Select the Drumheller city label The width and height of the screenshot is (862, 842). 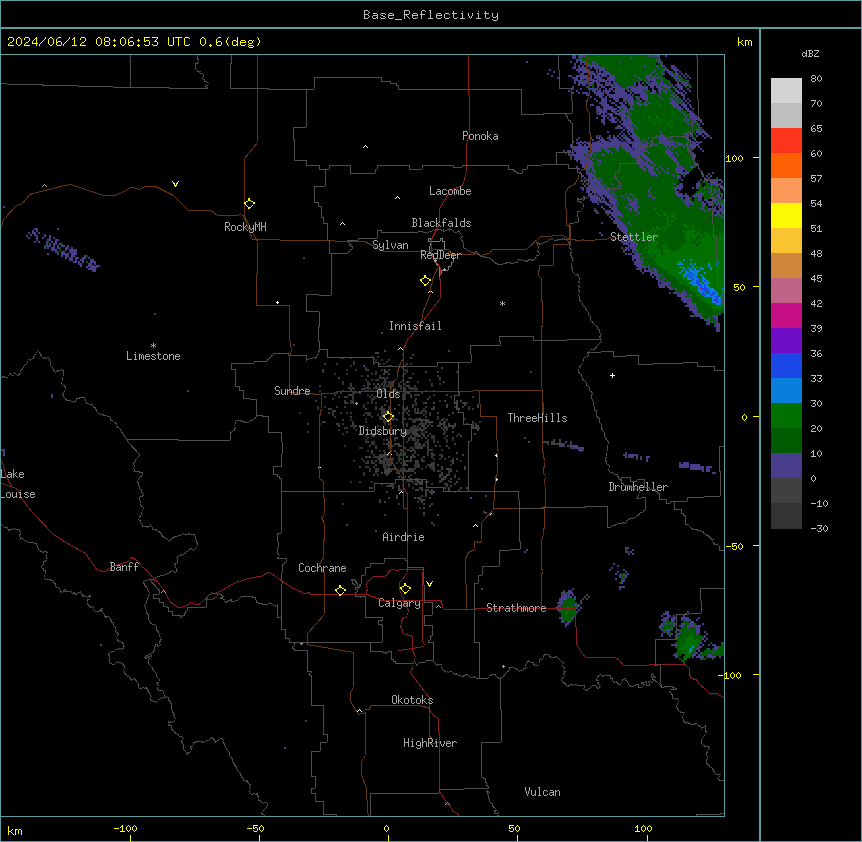point(638,487)
